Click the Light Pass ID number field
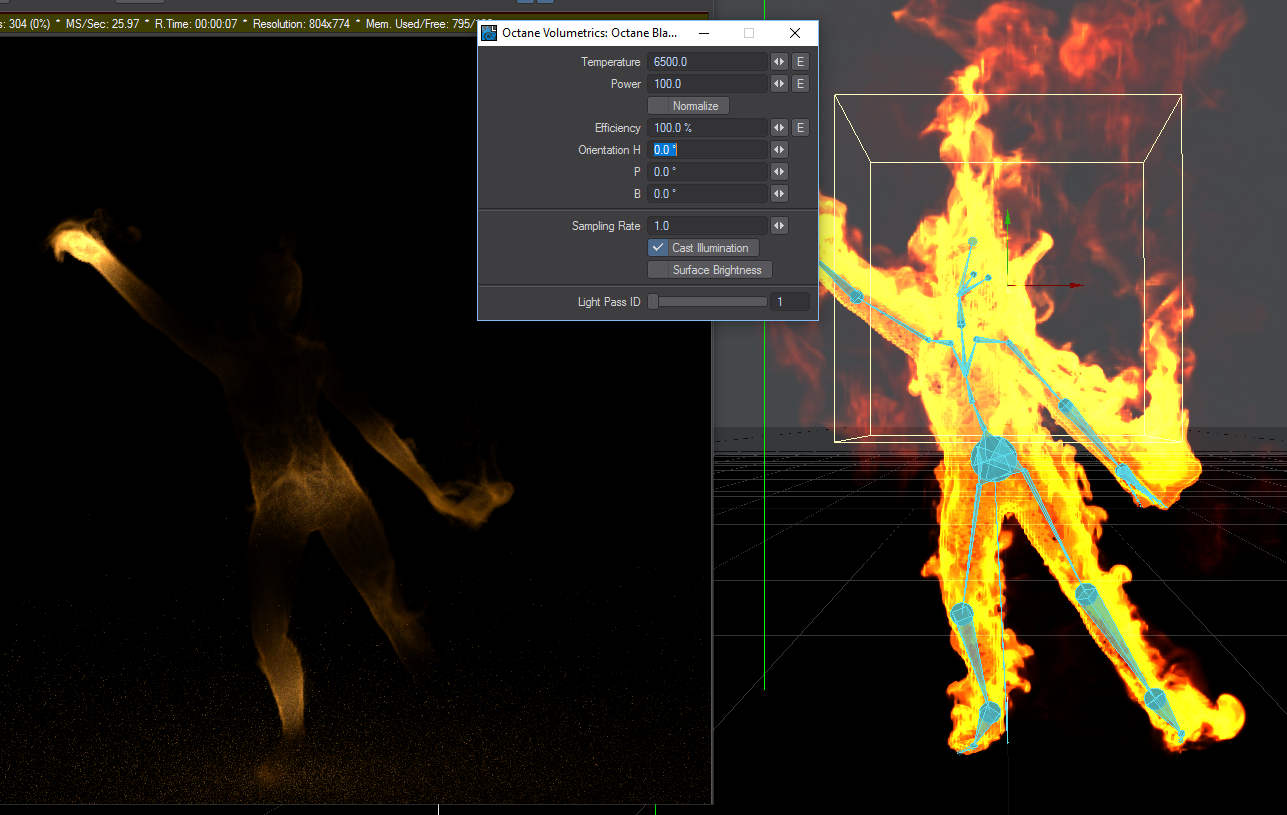This screenshot has height=815, width=1287. tap(789, 302)
